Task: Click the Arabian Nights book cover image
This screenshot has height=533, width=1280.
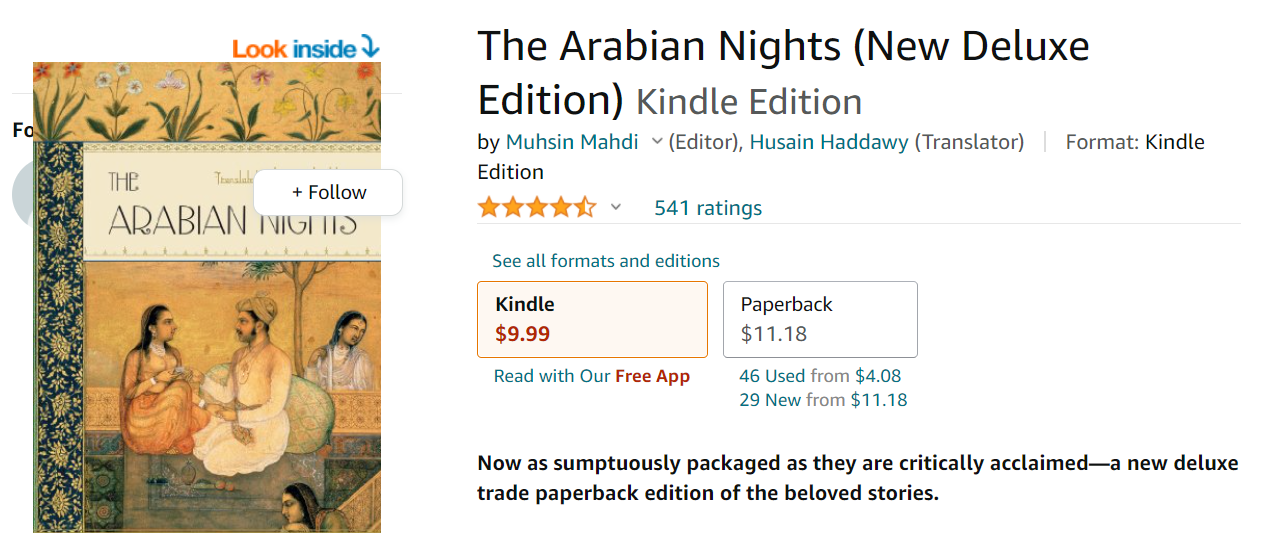Action: coord(207,350)
